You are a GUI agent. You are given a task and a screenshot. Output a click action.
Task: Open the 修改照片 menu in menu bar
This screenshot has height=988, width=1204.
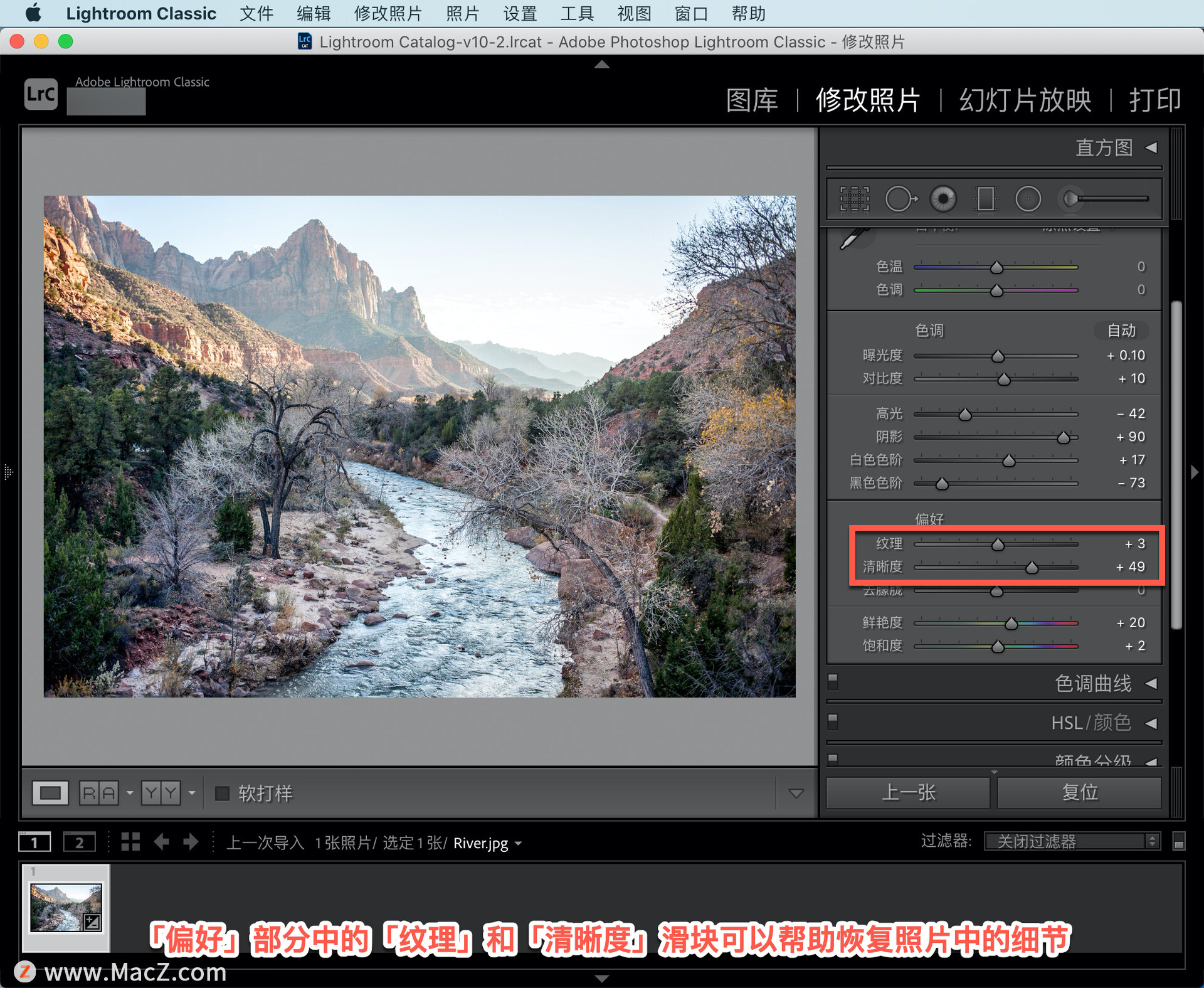(x=388, y=13)
